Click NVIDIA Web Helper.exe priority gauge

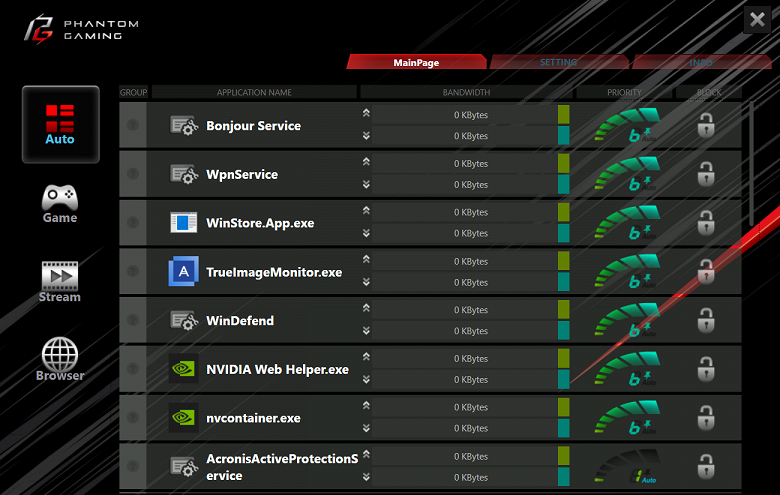click(627, 368)
